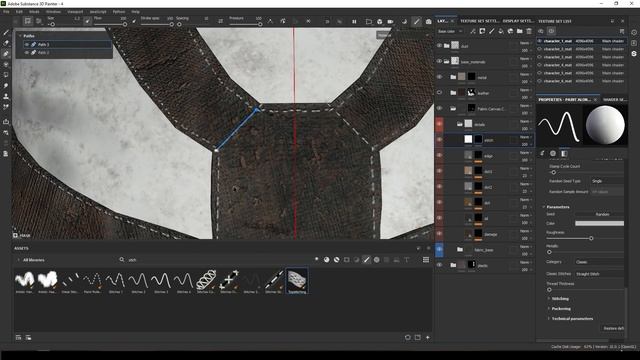Select the highlighted stitch asset thumbnail

click(297, 281)
